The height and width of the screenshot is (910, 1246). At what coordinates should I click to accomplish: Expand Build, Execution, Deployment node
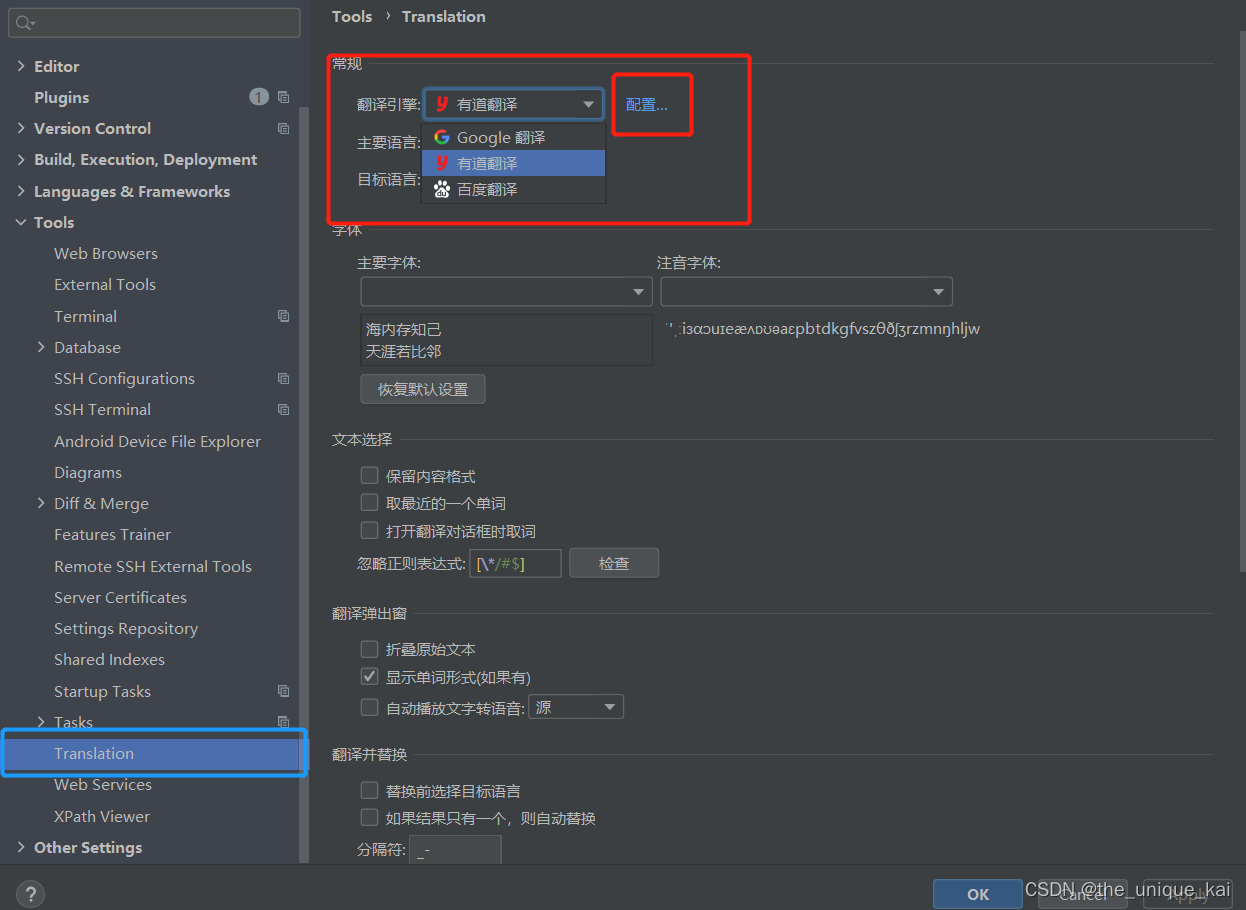click(21, 160)
